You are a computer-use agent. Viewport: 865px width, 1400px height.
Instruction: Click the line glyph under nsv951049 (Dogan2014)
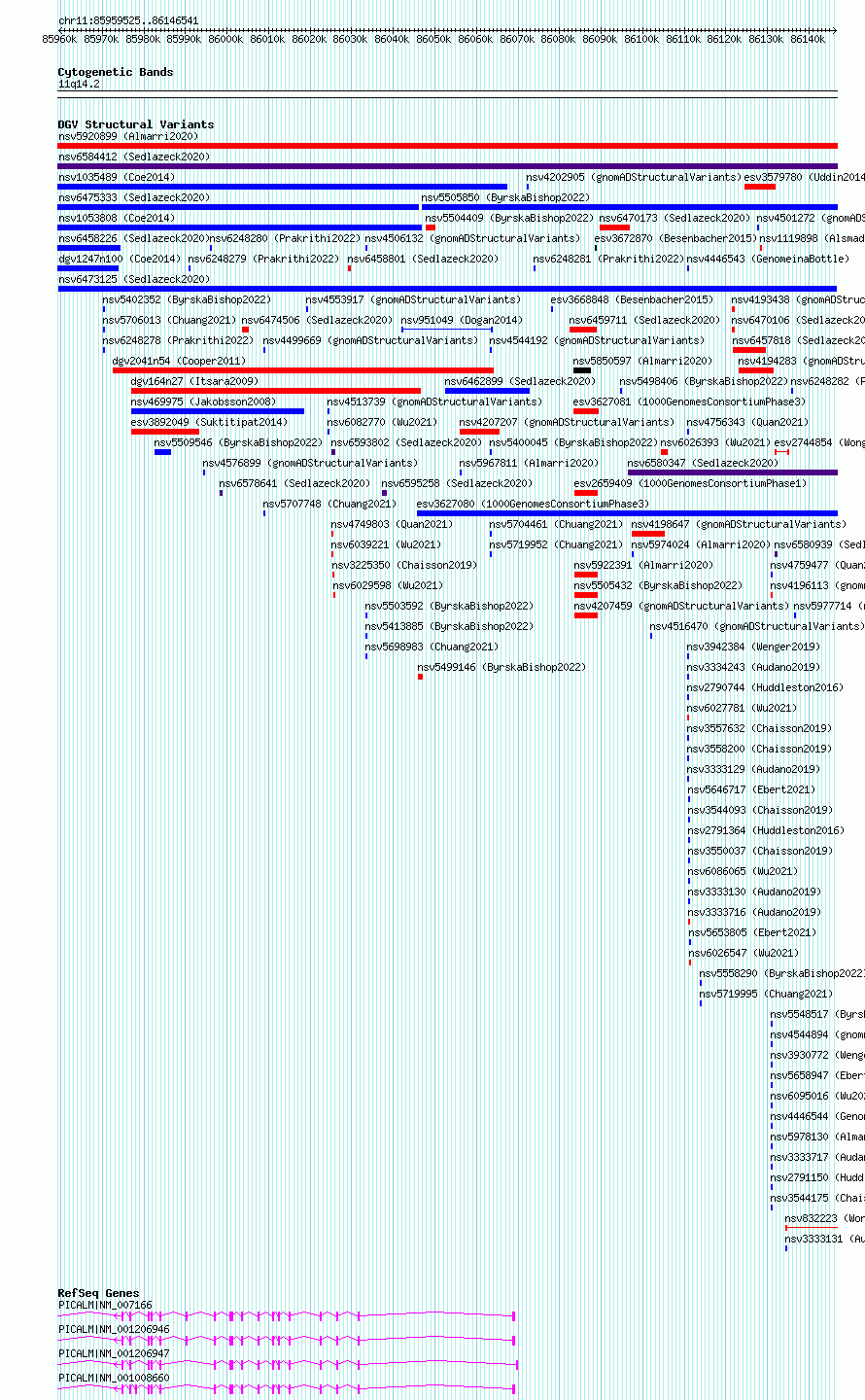coord(447,330)
